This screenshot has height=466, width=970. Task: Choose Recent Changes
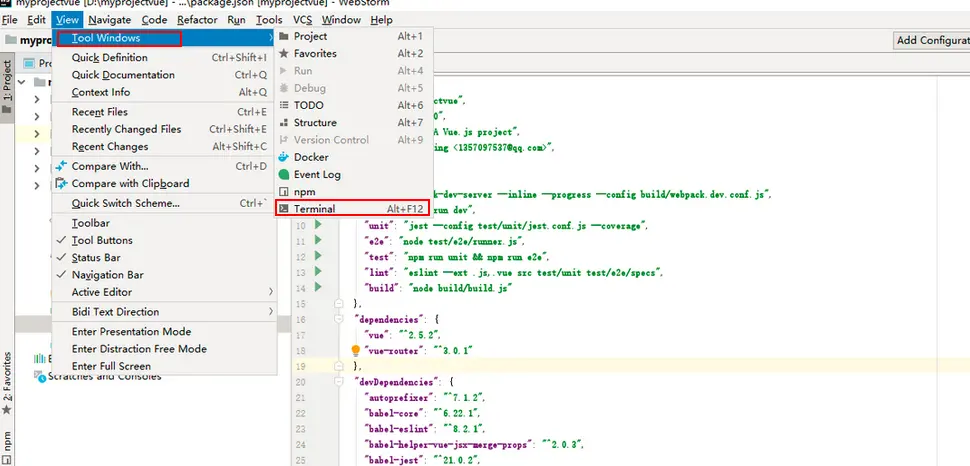click(164, 147)
